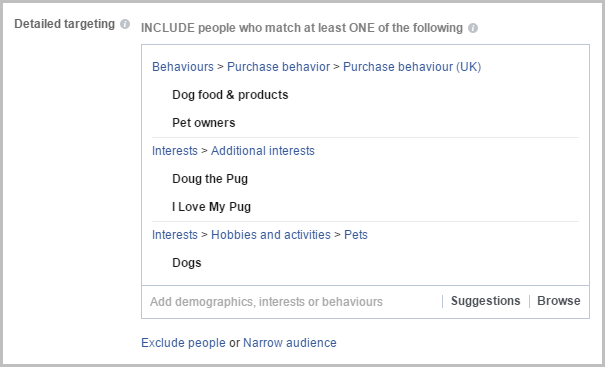The height and width of the screenshot is (367, 605).
Task: Click info icon beside Detailed targeting
Action: pos(125,24)
